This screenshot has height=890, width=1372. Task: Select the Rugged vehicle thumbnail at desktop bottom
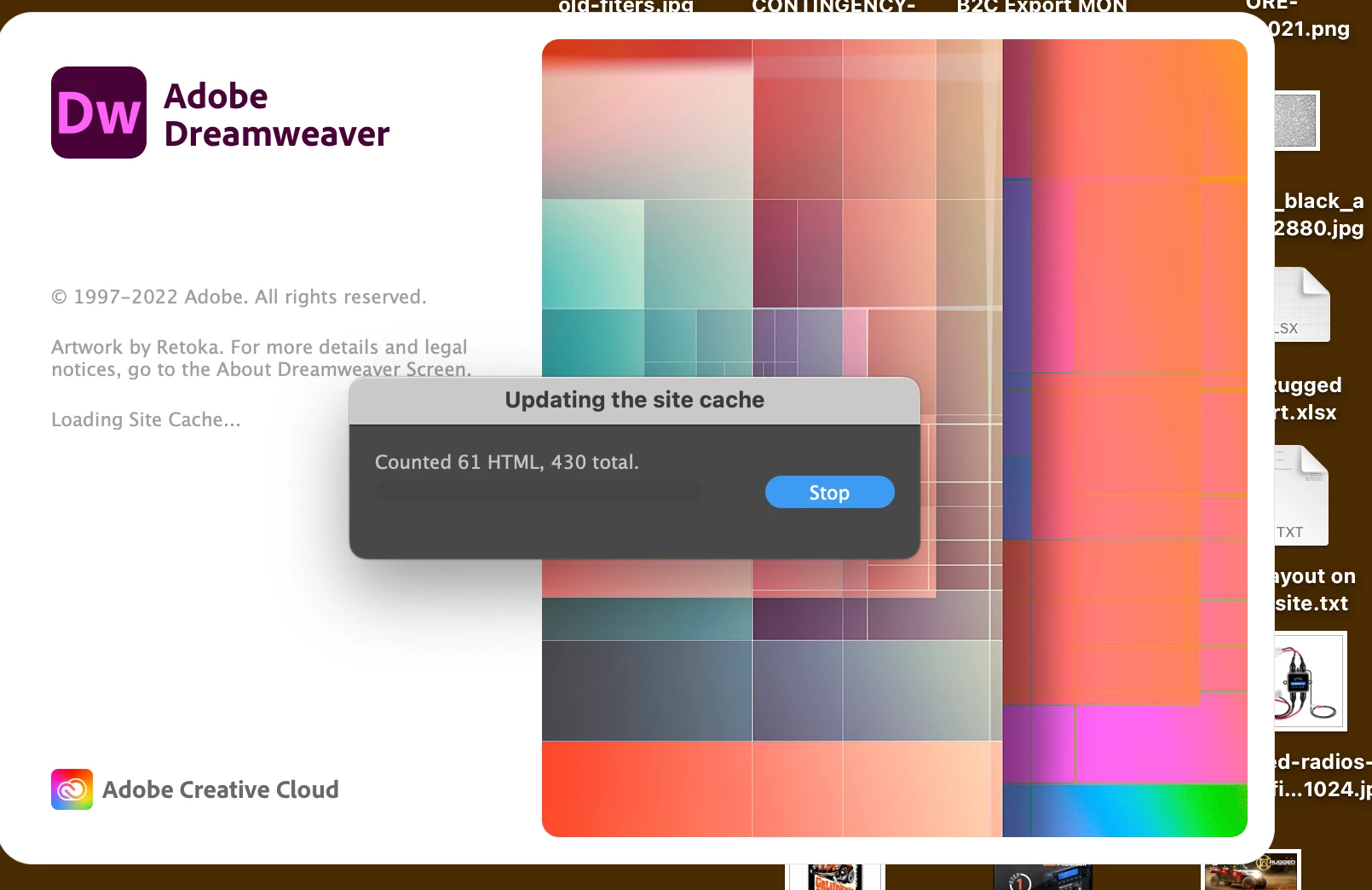point(1252,870)
